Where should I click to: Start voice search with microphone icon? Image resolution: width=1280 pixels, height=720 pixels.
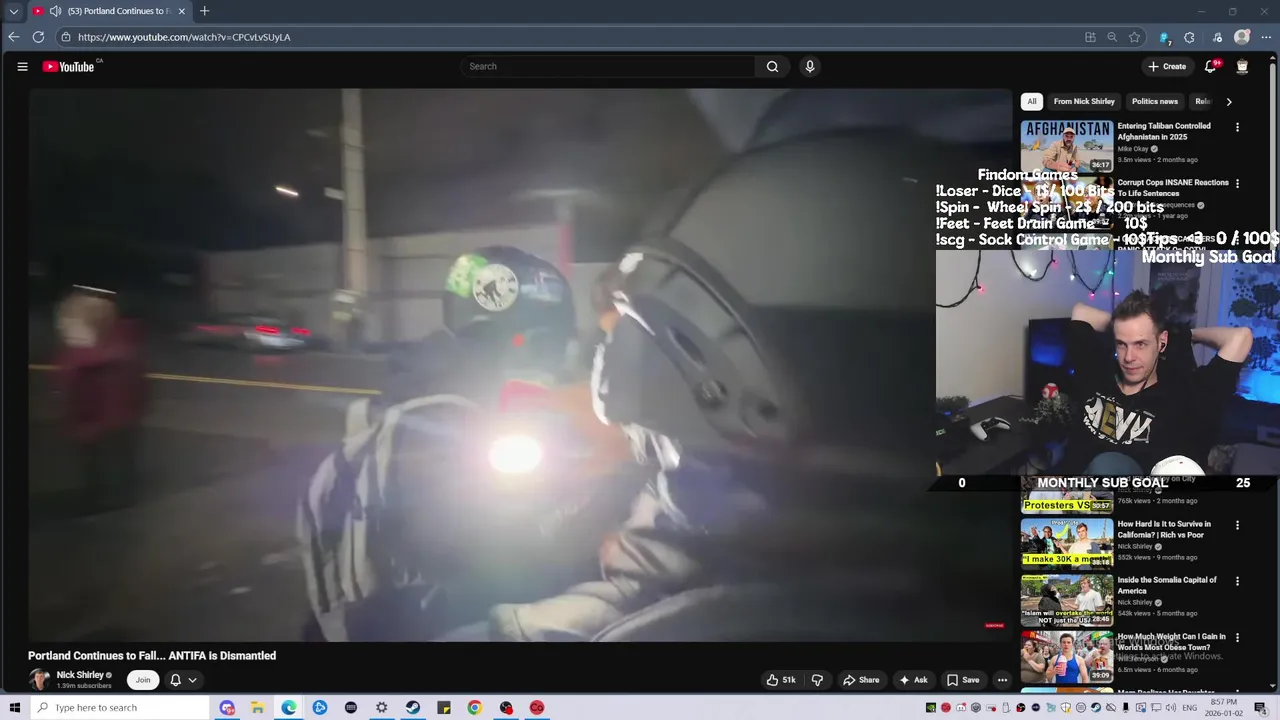(810, 67)
